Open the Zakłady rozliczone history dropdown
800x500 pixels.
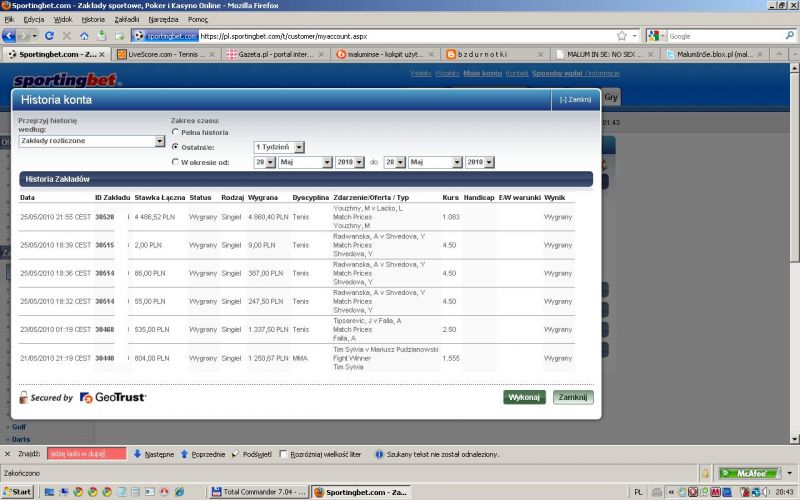tap(92, 141)
